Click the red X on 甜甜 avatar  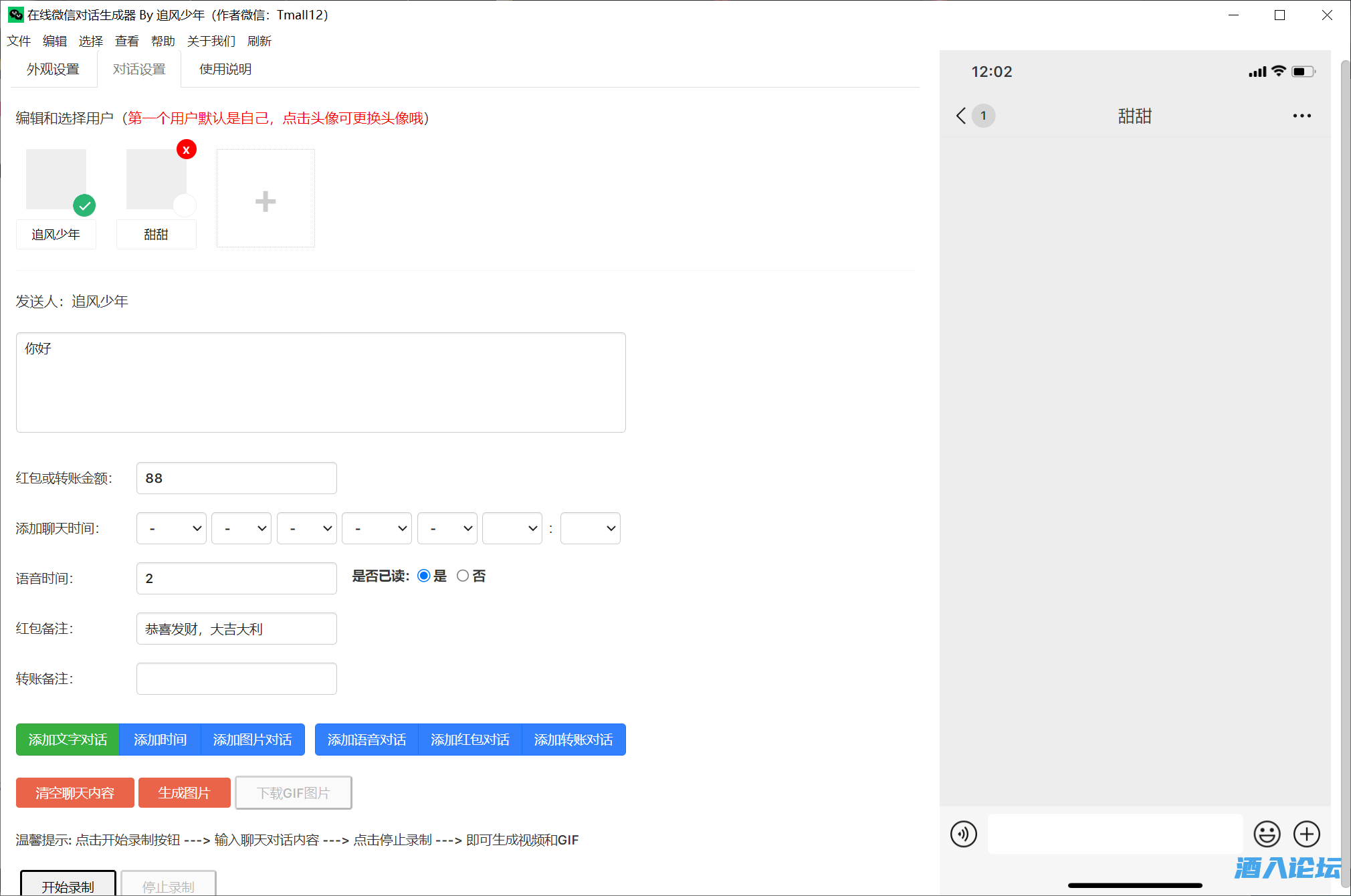[187, 150]
